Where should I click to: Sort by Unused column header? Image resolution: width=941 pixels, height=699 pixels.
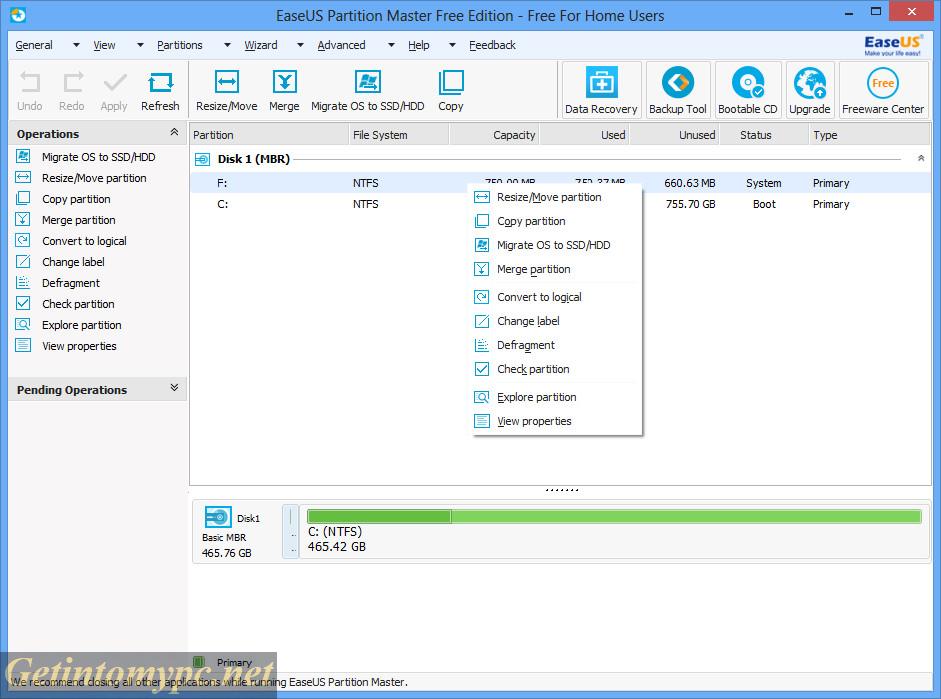coord(674,135)
